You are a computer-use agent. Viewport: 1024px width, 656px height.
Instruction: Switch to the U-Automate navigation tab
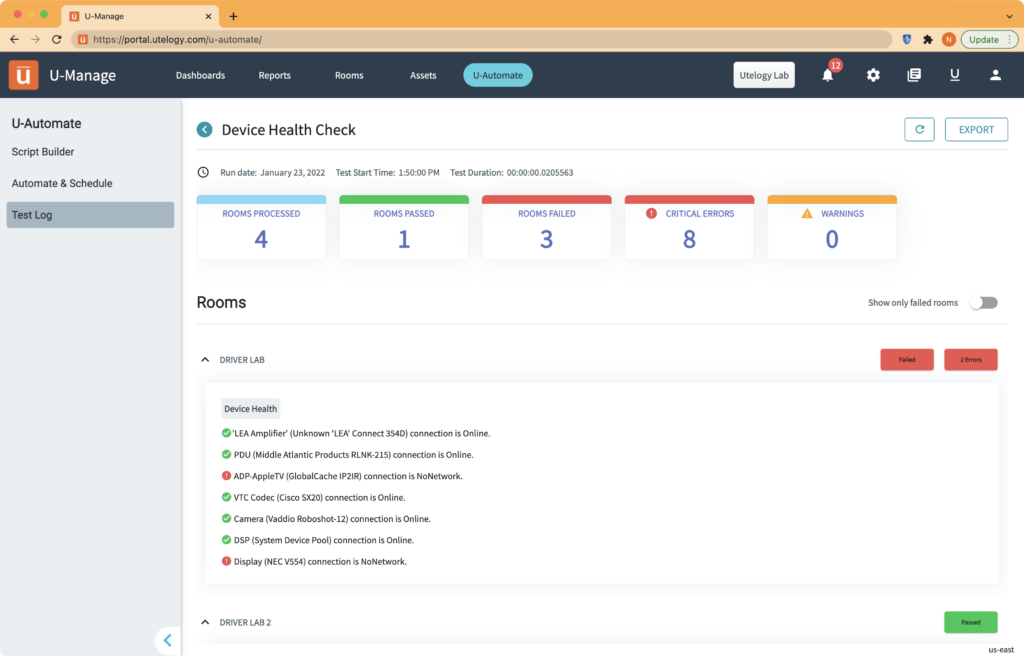(x=497, y=75)
